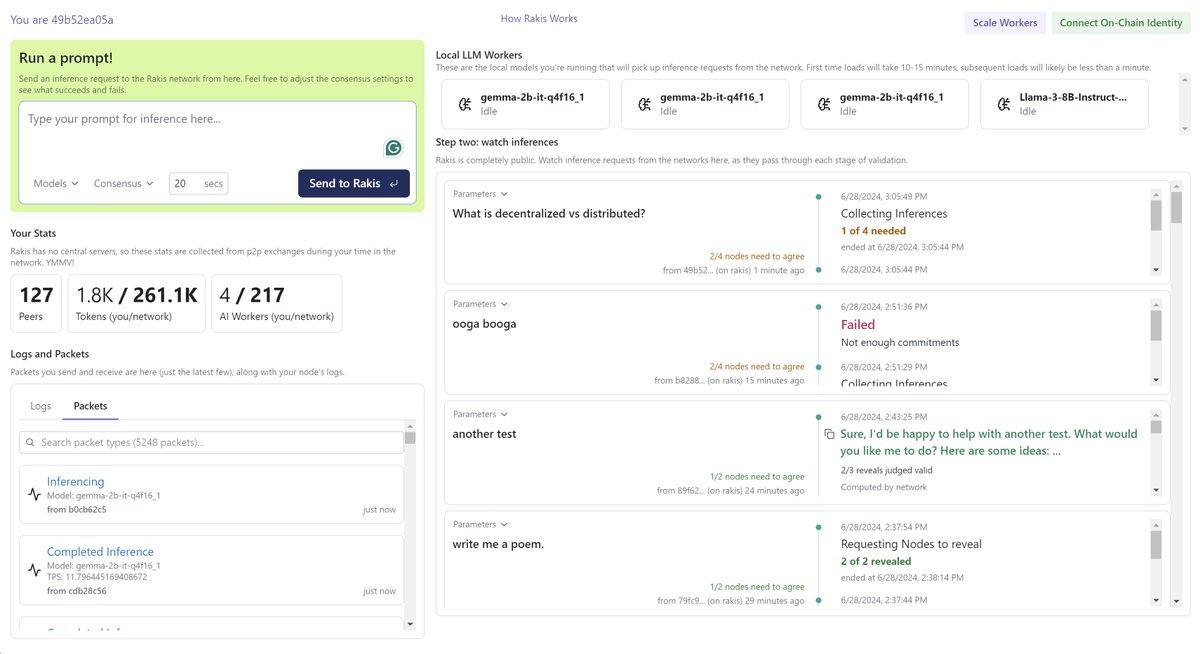Click the second gemma-2b-it-q4f16_1 worker icon
Screen dimensions: 1200x654
[645, 104]
